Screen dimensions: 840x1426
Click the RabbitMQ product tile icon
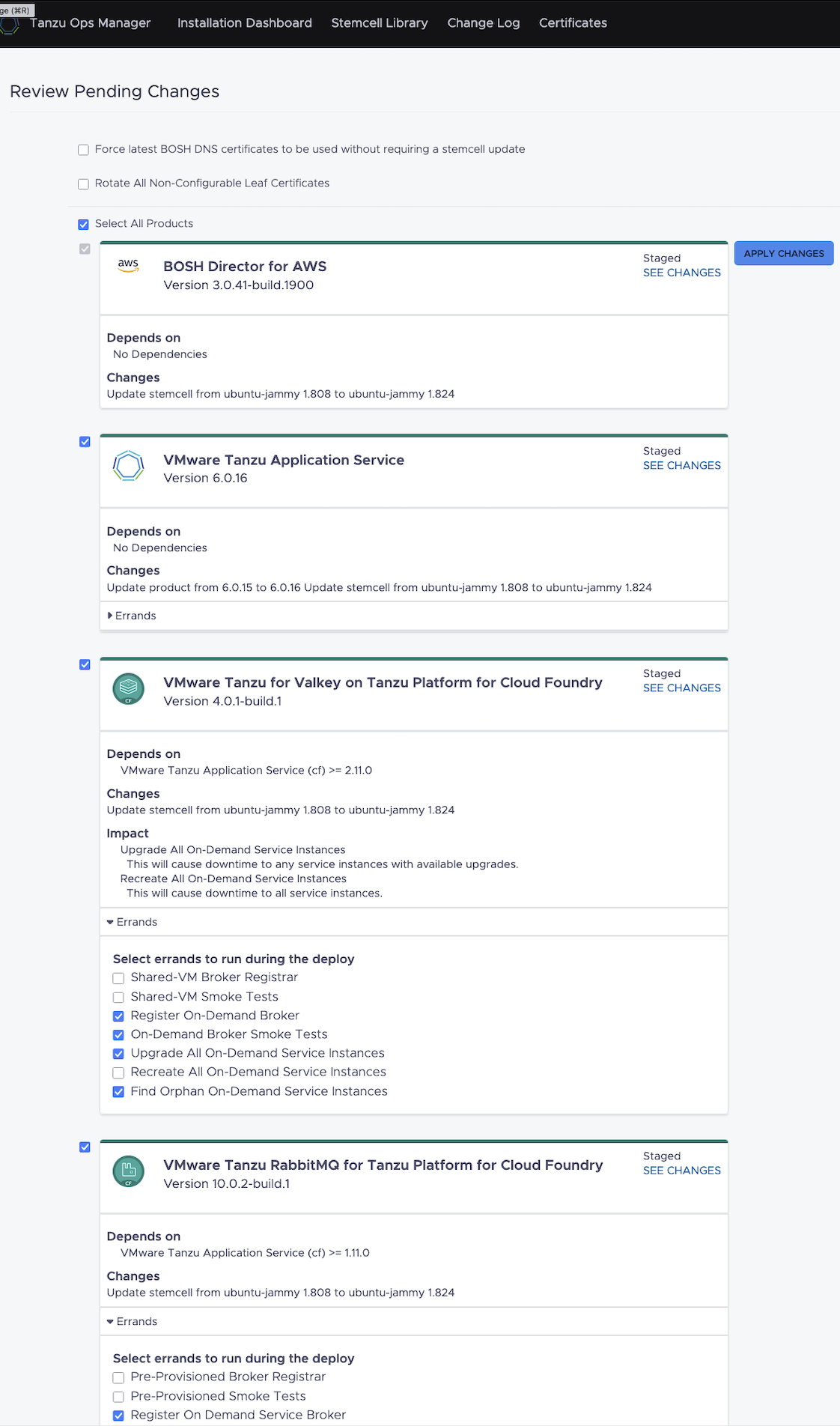tap(128, 1171)
